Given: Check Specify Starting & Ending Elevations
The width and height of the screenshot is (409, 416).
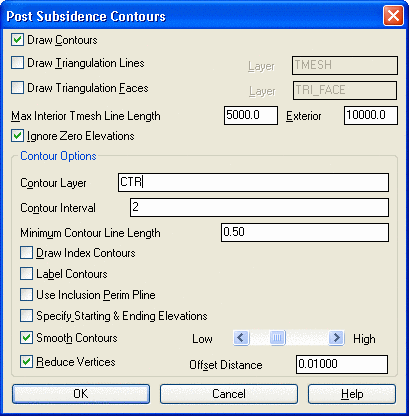Looking at the screenshot, I should point(26,315).
